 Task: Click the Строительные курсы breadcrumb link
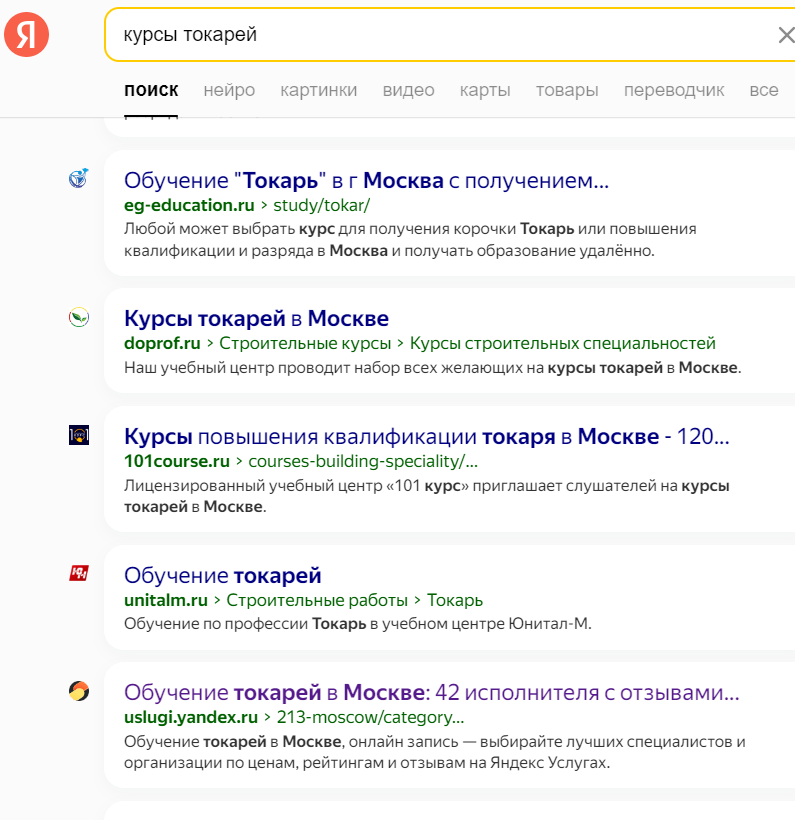pyautogui.click(x=305, y=343)
